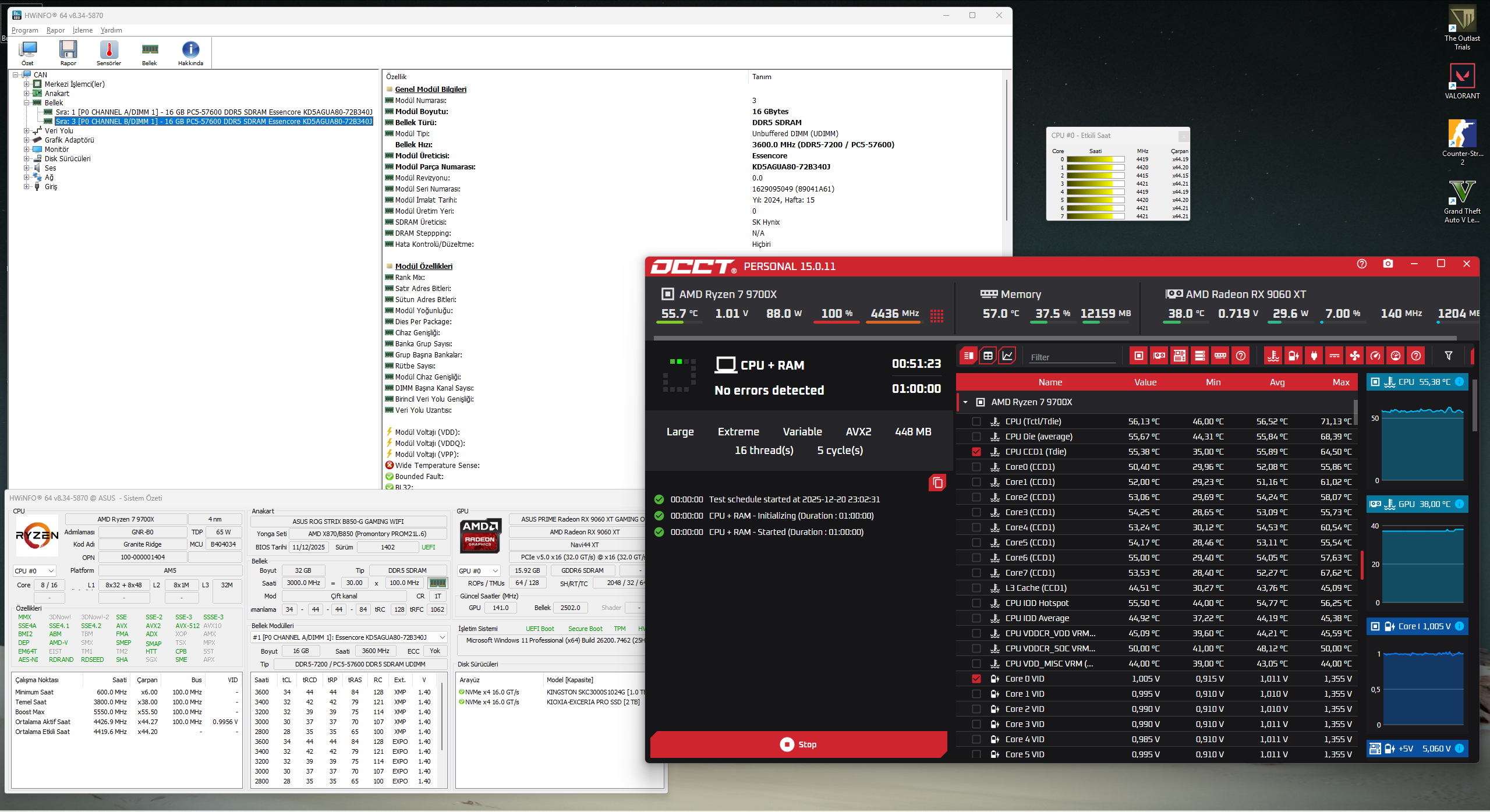1490x812 pixels.
Task: Click the Bellek memory icon in HWiNFO toolbar
Action: coord(150,53)
